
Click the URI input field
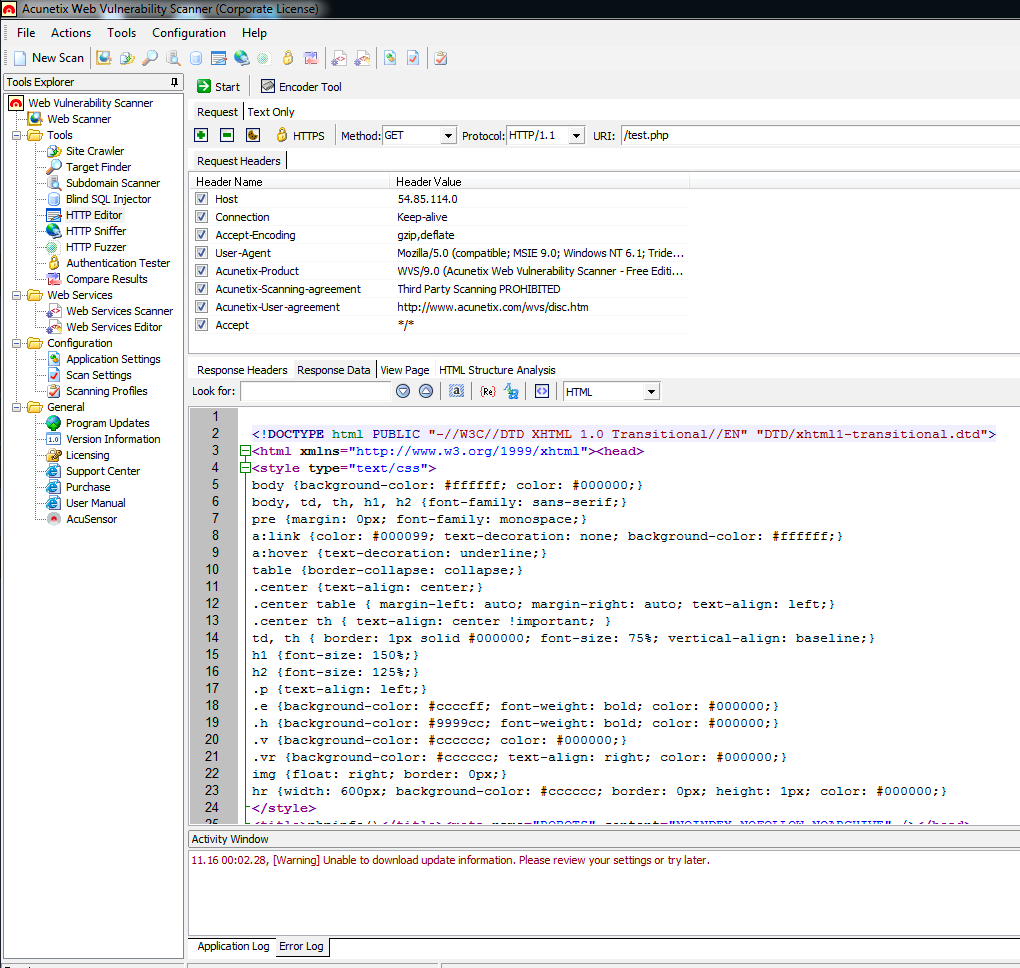818,135
